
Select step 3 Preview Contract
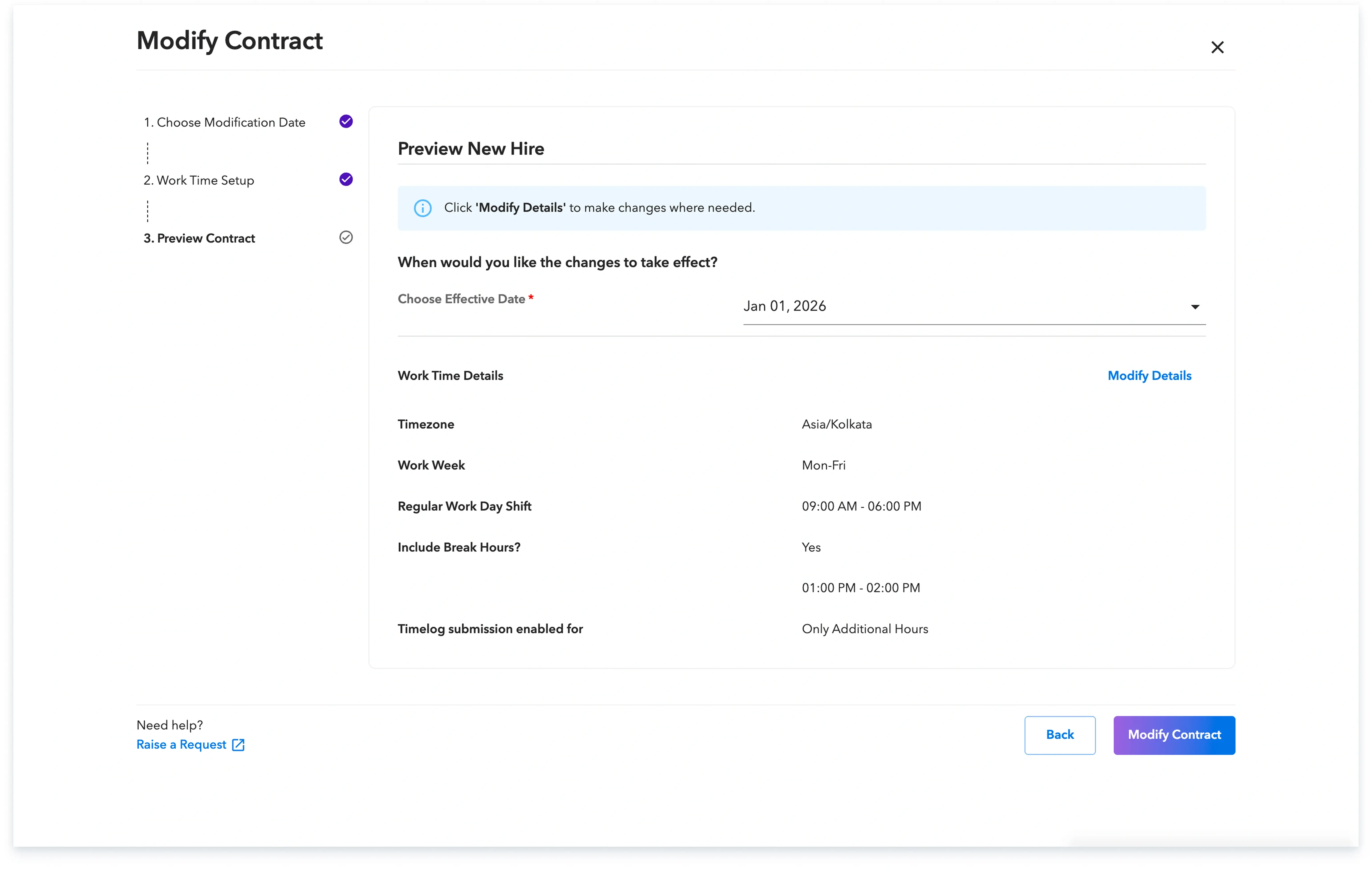[199, 239]
